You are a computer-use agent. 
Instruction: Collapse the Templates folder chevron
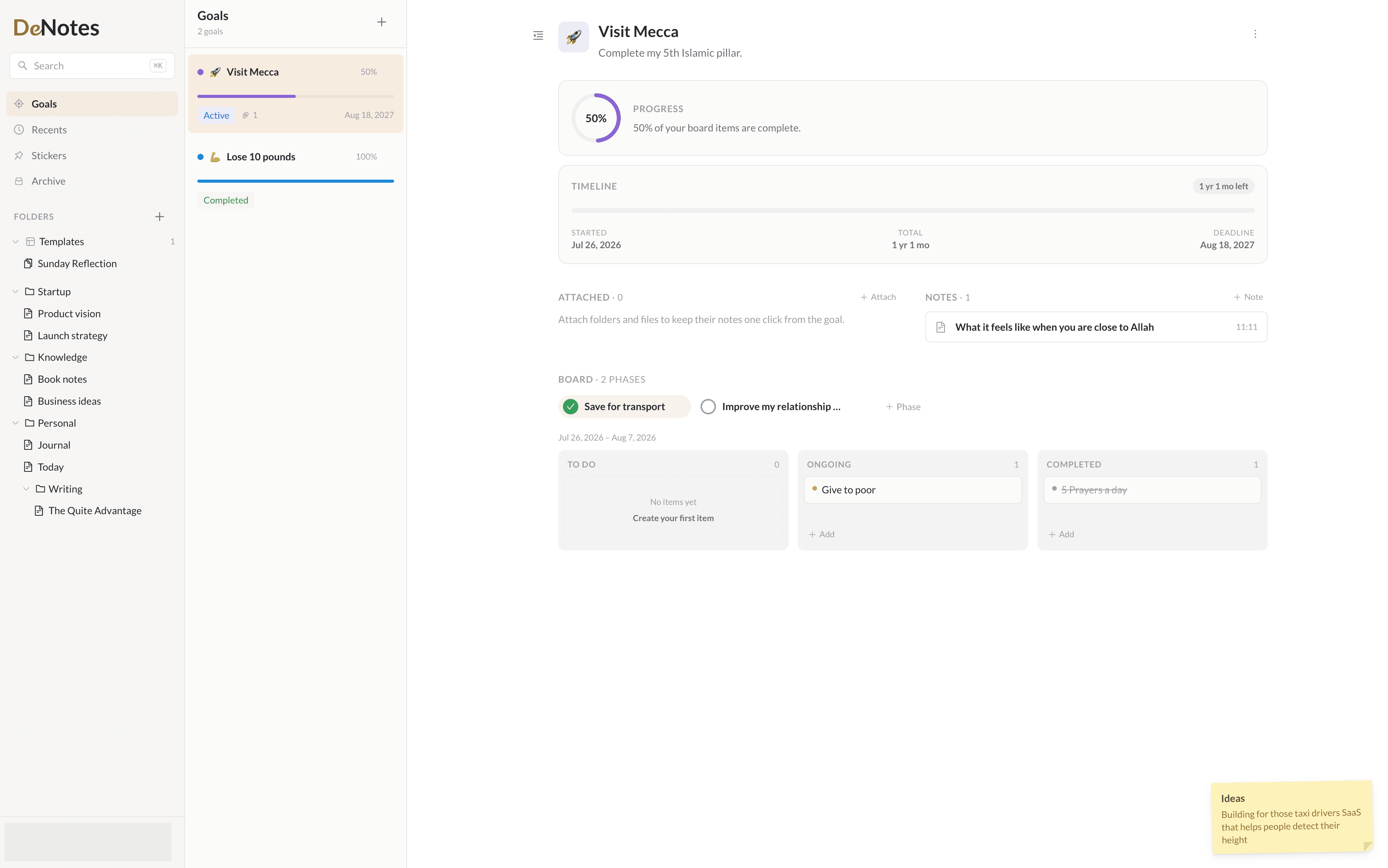click(x=15, y=242)
